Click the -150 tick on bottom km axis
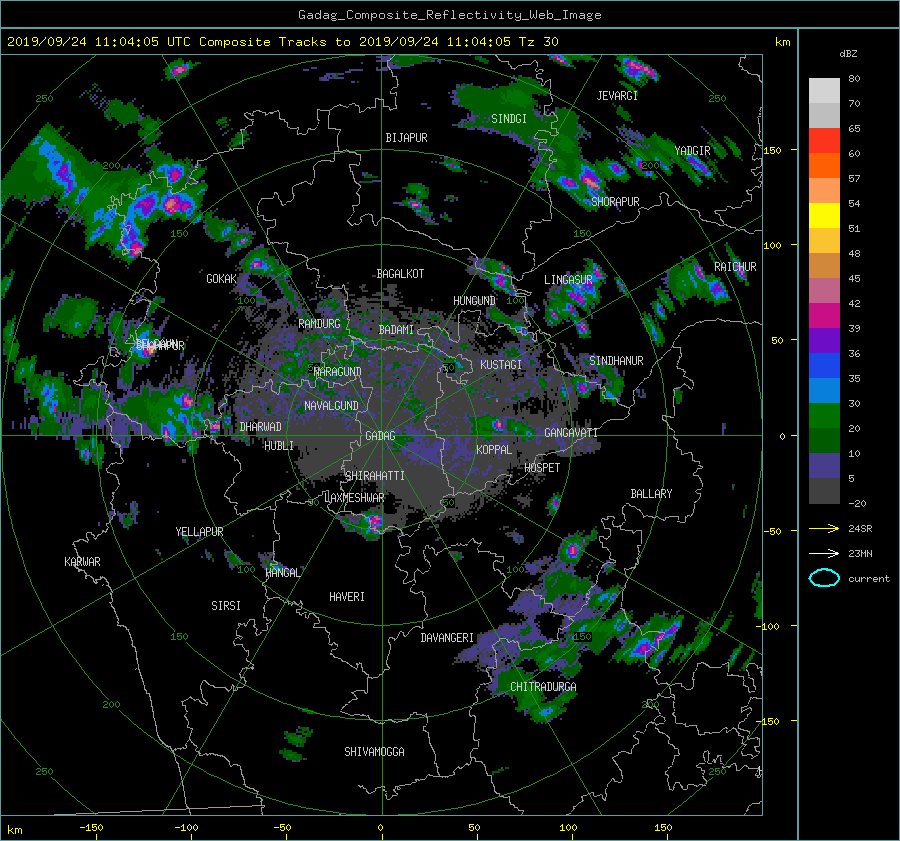The image size is (900, 841). pos(91,827)
